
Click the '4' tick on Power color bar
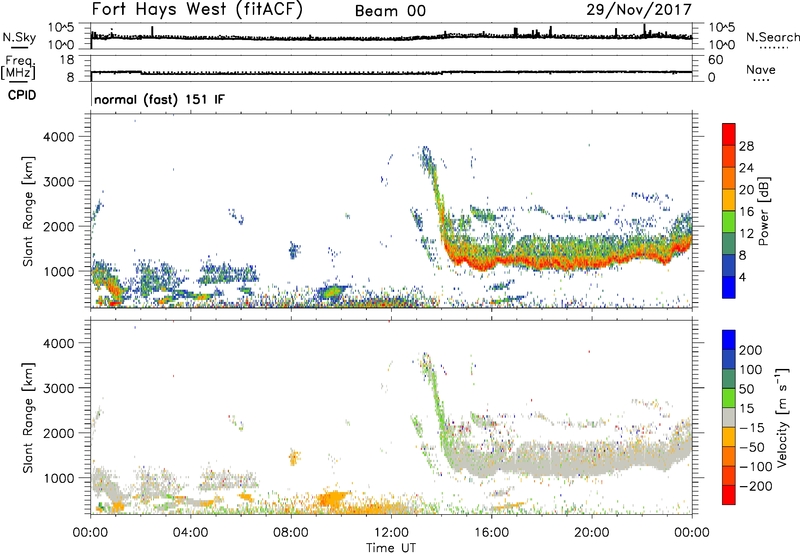(x=743, y=277)
